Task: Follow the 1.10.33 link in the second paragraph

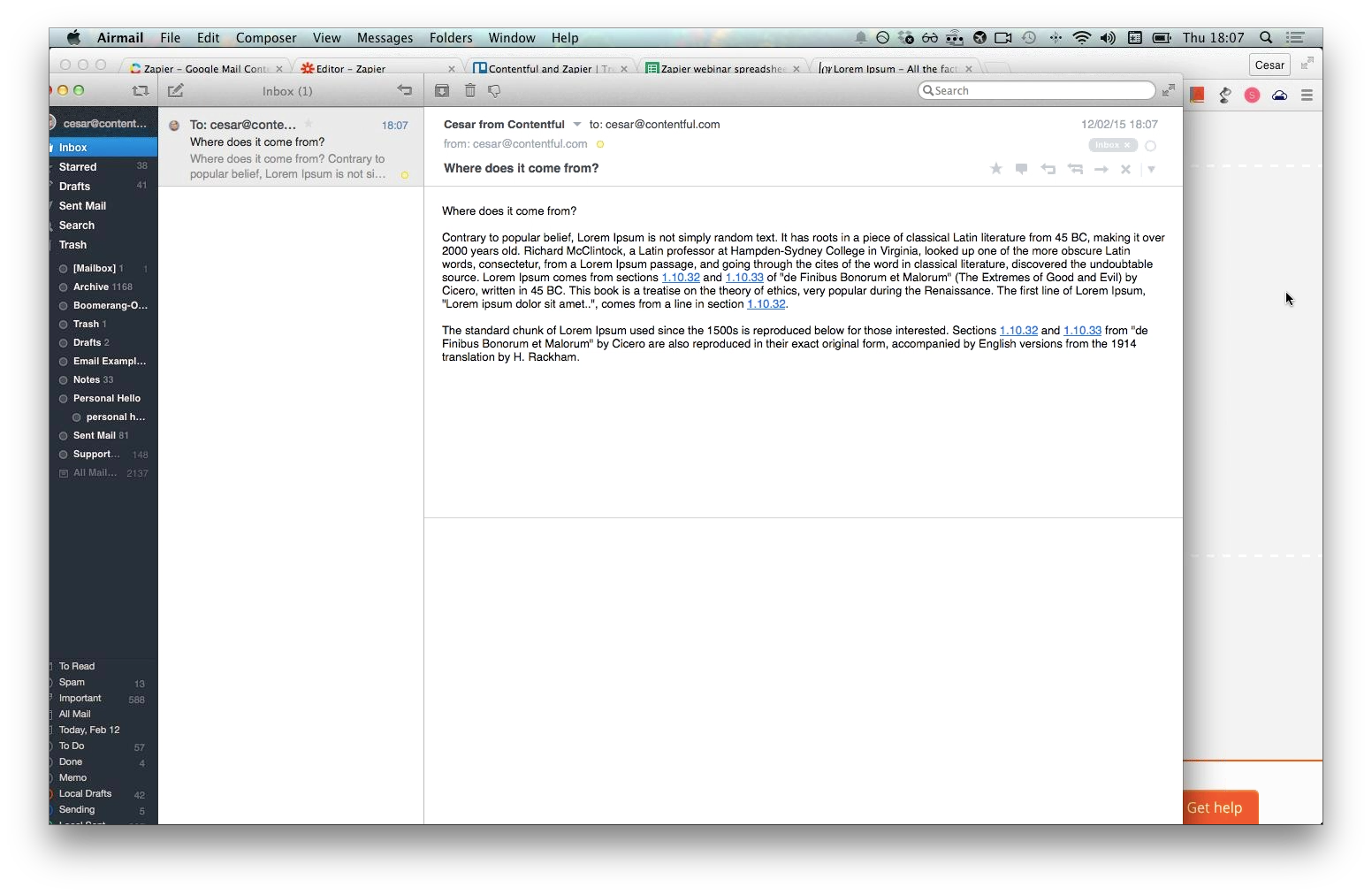Action: click(x=1082, y=330)
